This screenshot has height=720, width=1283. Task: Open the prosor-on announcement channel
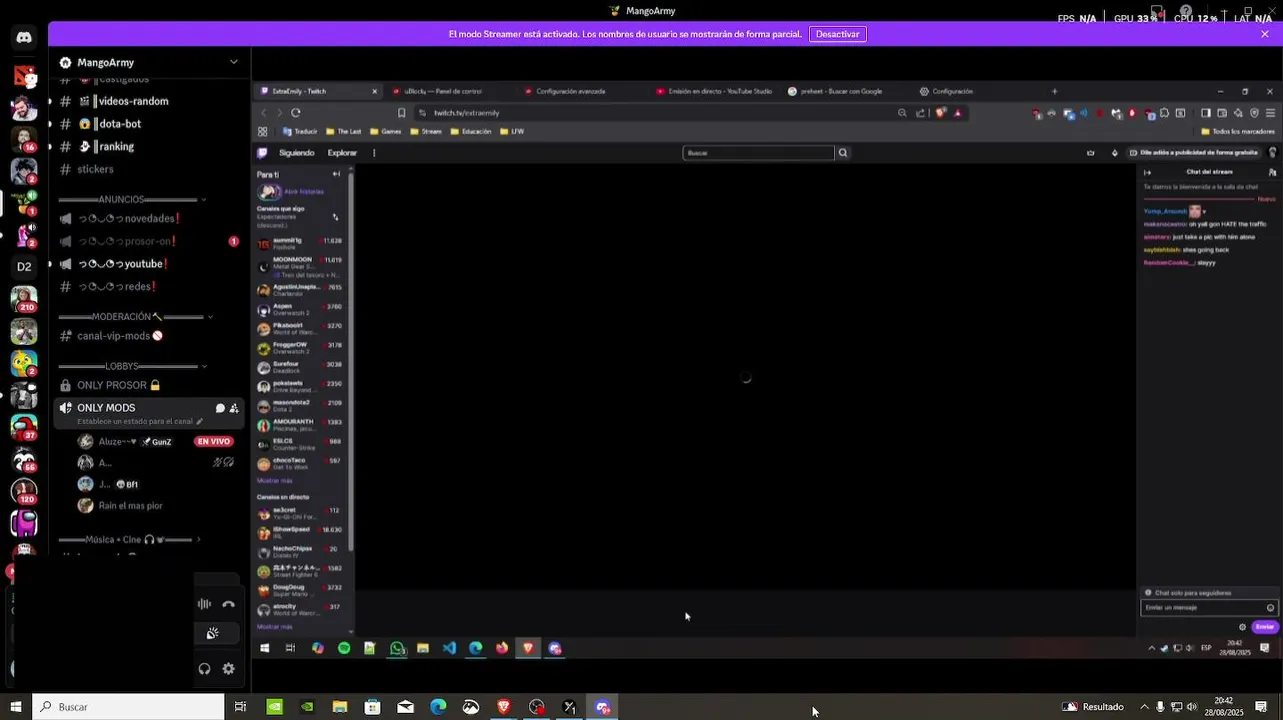(x=148, y=241)
